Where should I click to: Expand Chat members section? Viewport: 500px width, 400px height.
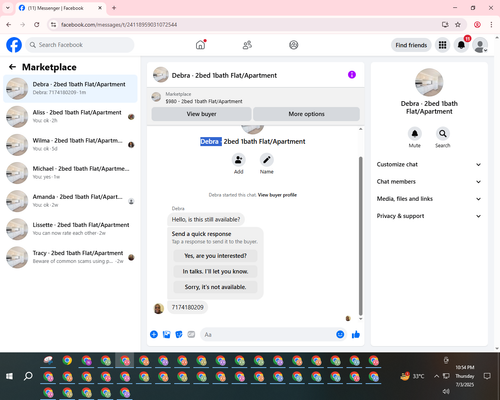[x=429, y=182]
